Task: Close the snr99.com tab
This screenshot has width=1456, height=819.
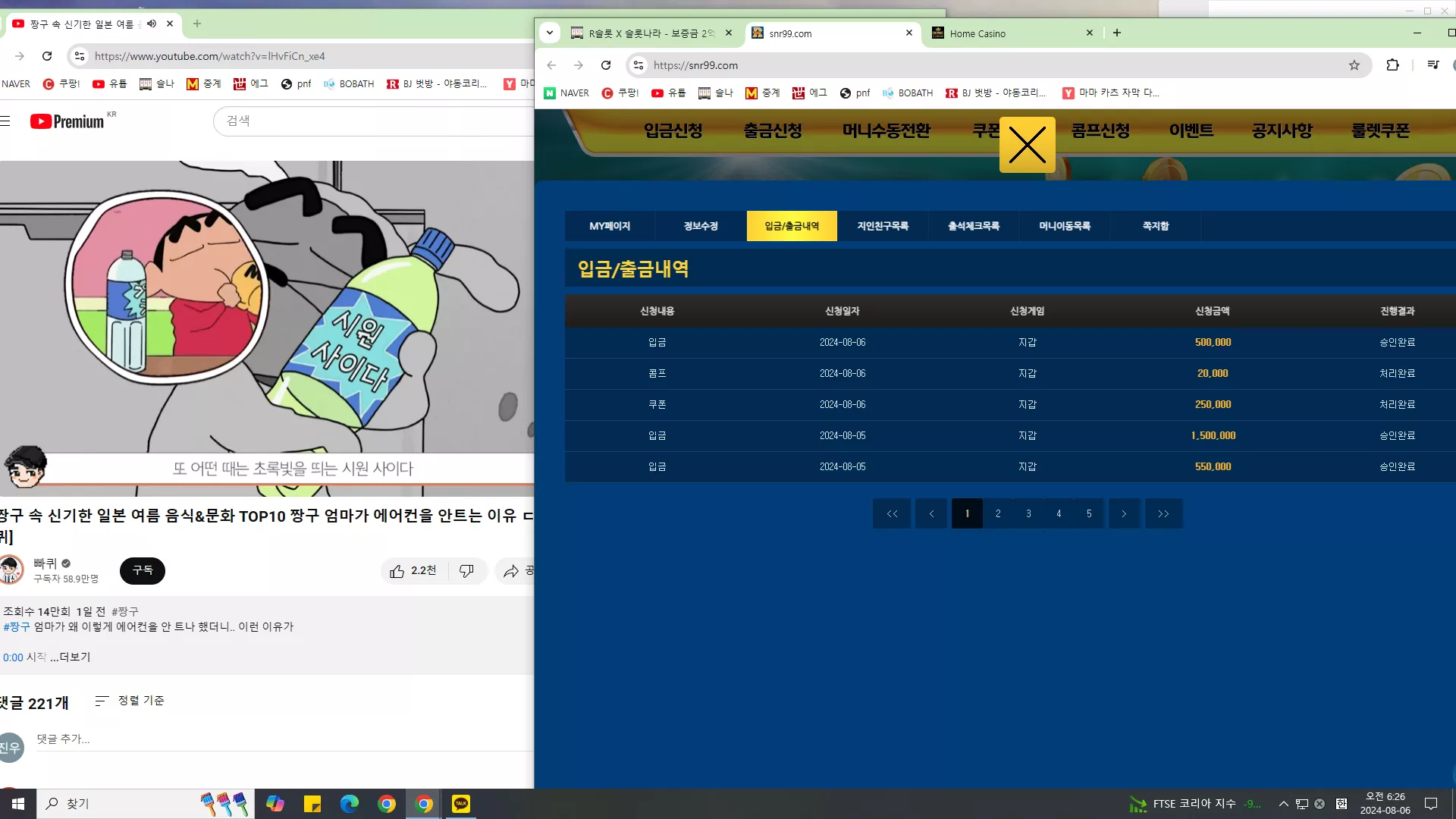Action: click(909, 33)
